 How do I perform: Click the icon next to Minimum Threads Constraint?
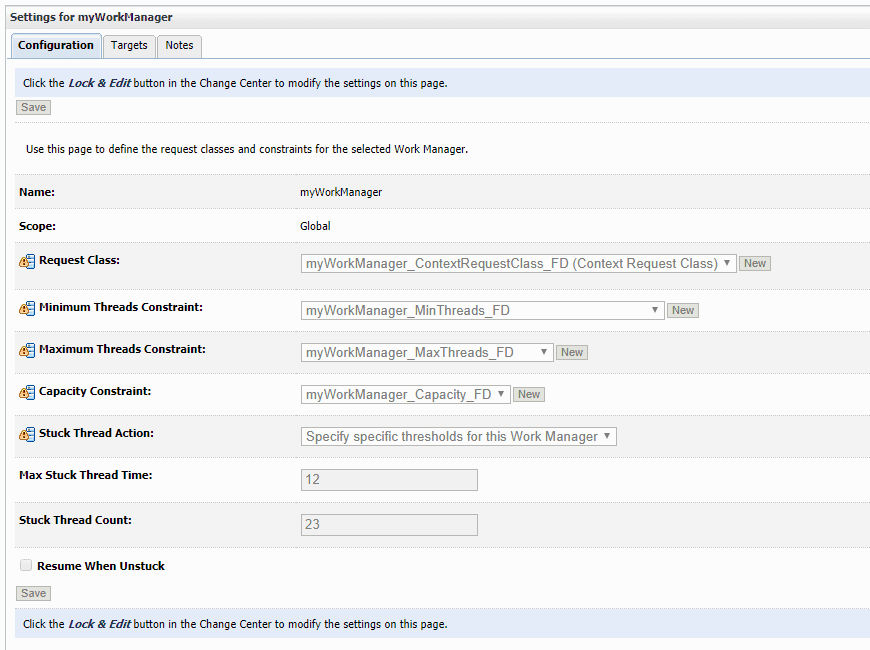[27, 308]
